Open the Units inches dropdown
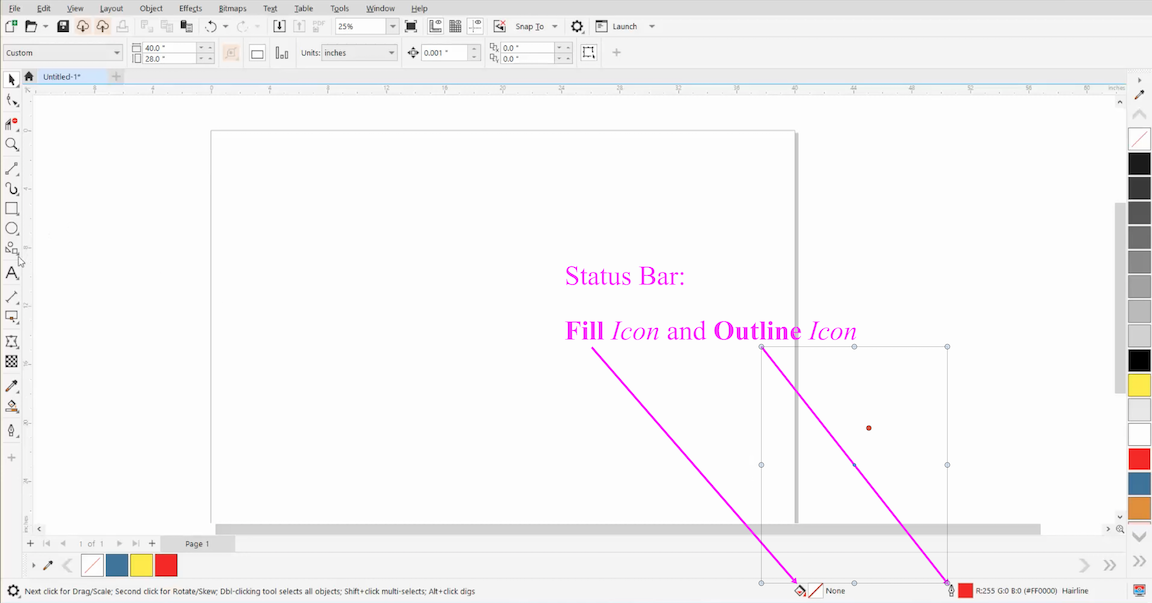The image size is (1152, 603). [x=390, y=53]
